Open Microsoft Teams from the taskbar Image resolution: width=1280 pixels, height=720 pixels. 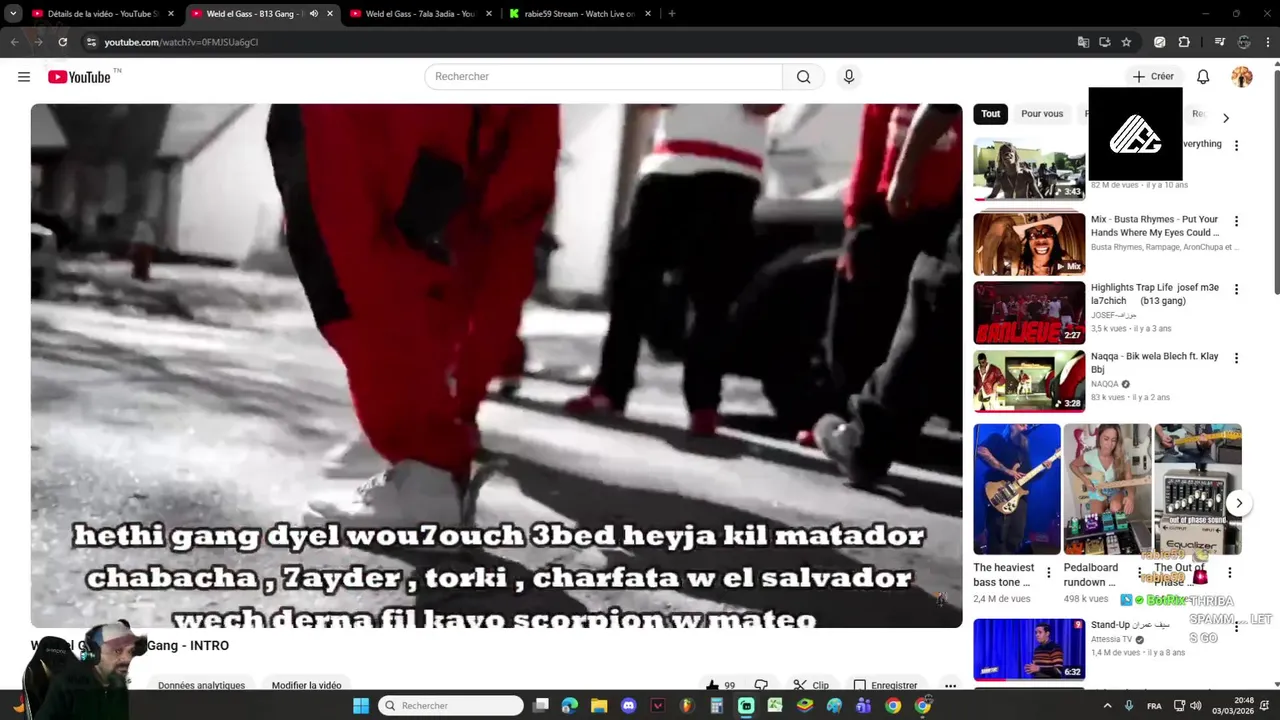(863, 706)
